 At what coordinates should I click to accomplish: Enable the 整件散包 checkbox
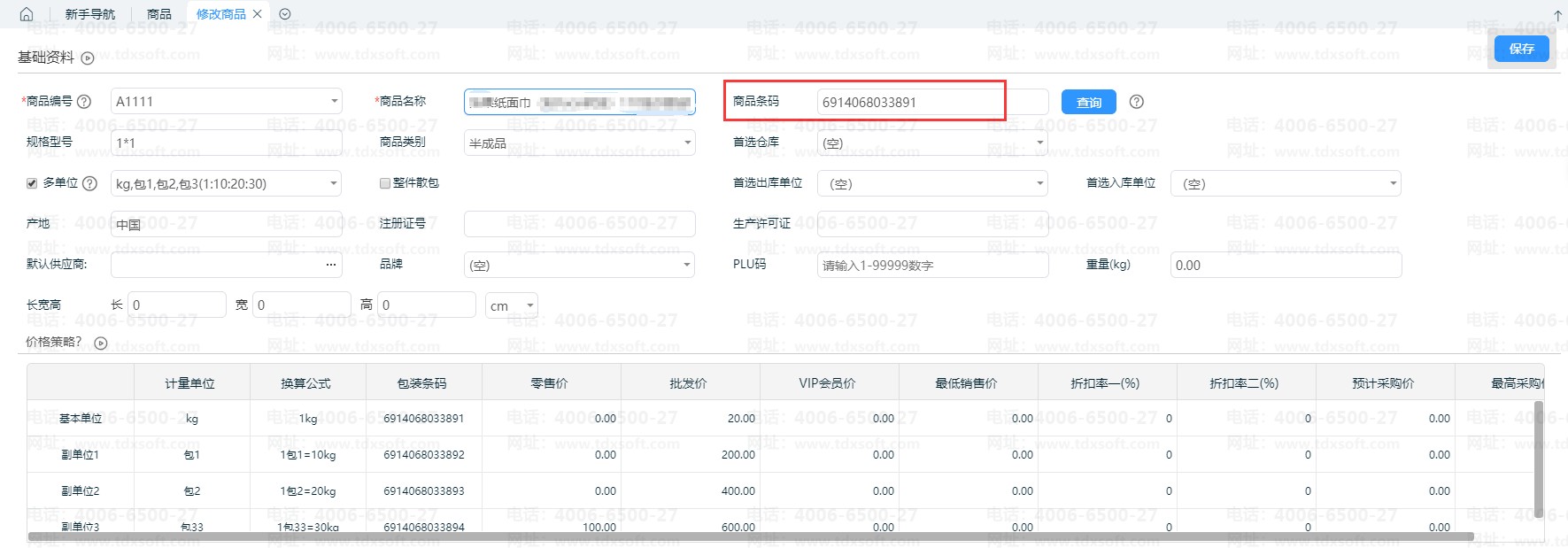[385, 183]
